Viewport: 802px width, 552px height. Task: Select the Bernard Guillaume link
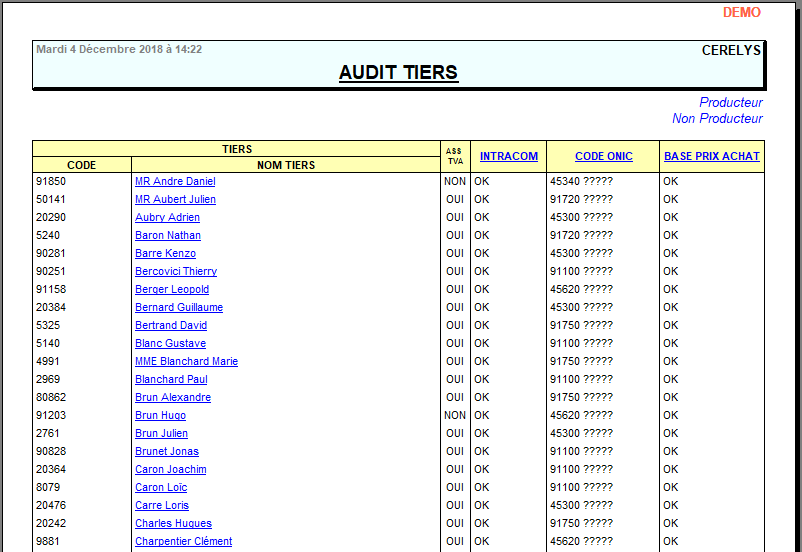179,308
